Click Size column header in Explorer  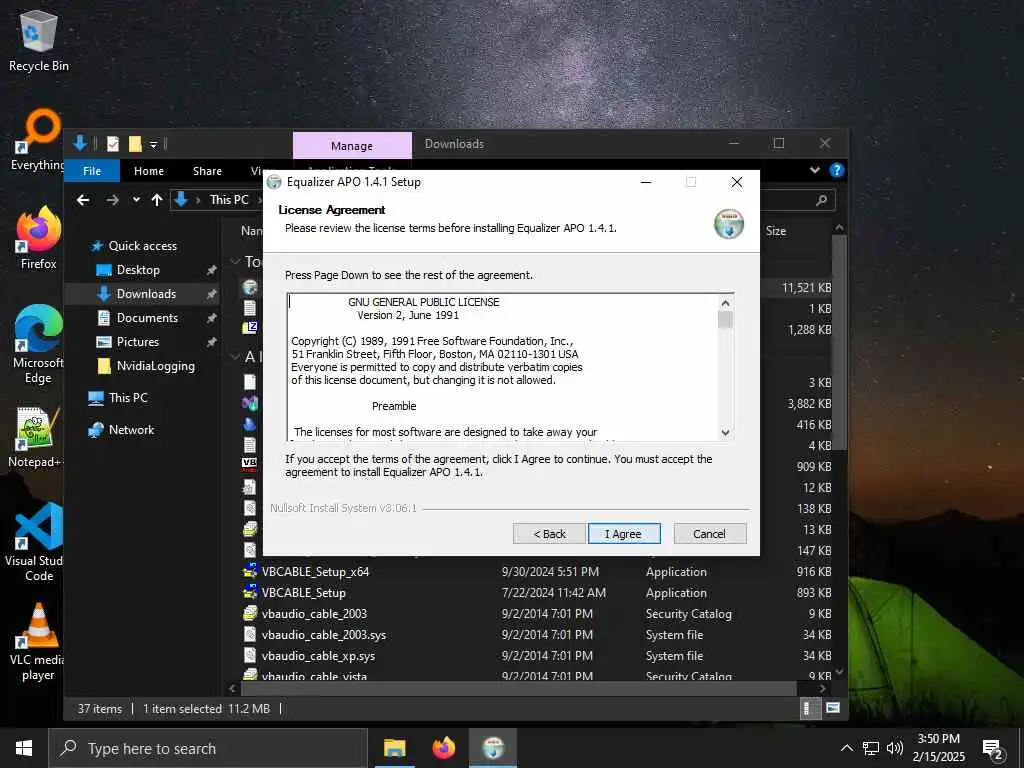(776, 231)
